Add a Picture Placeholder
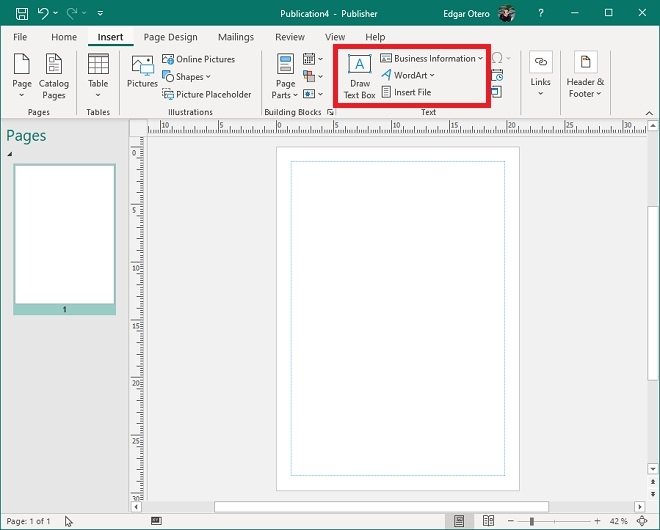 pyautogui.click(x=207, y=94)
